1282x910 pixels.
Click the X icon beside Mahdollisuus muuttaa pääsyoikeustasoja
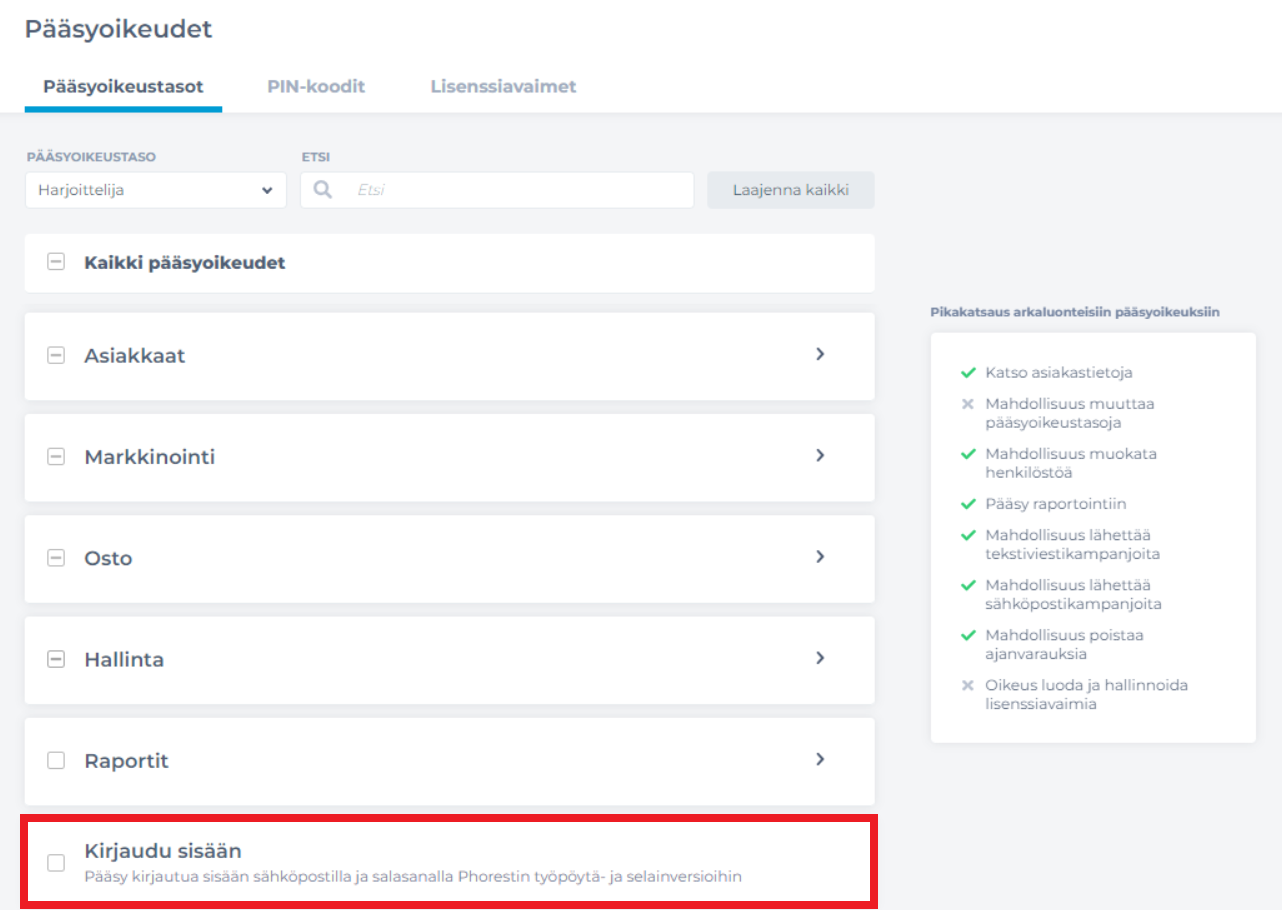(967, 405)
